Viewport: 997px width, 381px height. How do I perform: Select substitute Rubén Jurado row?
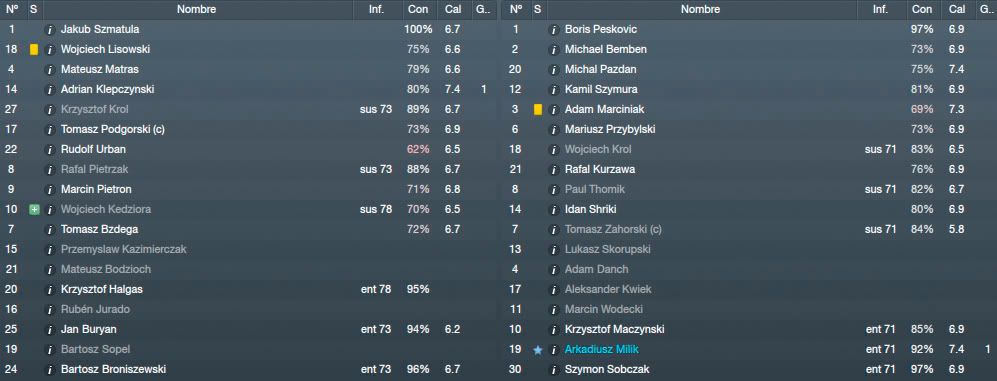(248, 310)
